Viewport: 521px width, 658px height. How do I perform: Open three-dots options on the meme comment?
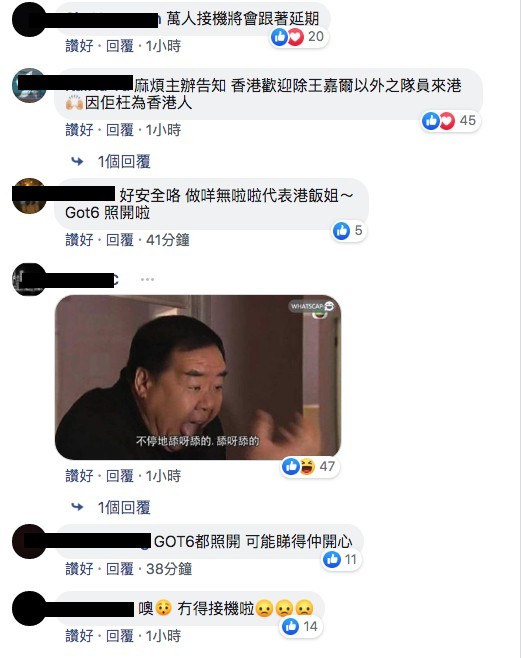(147, 279)
